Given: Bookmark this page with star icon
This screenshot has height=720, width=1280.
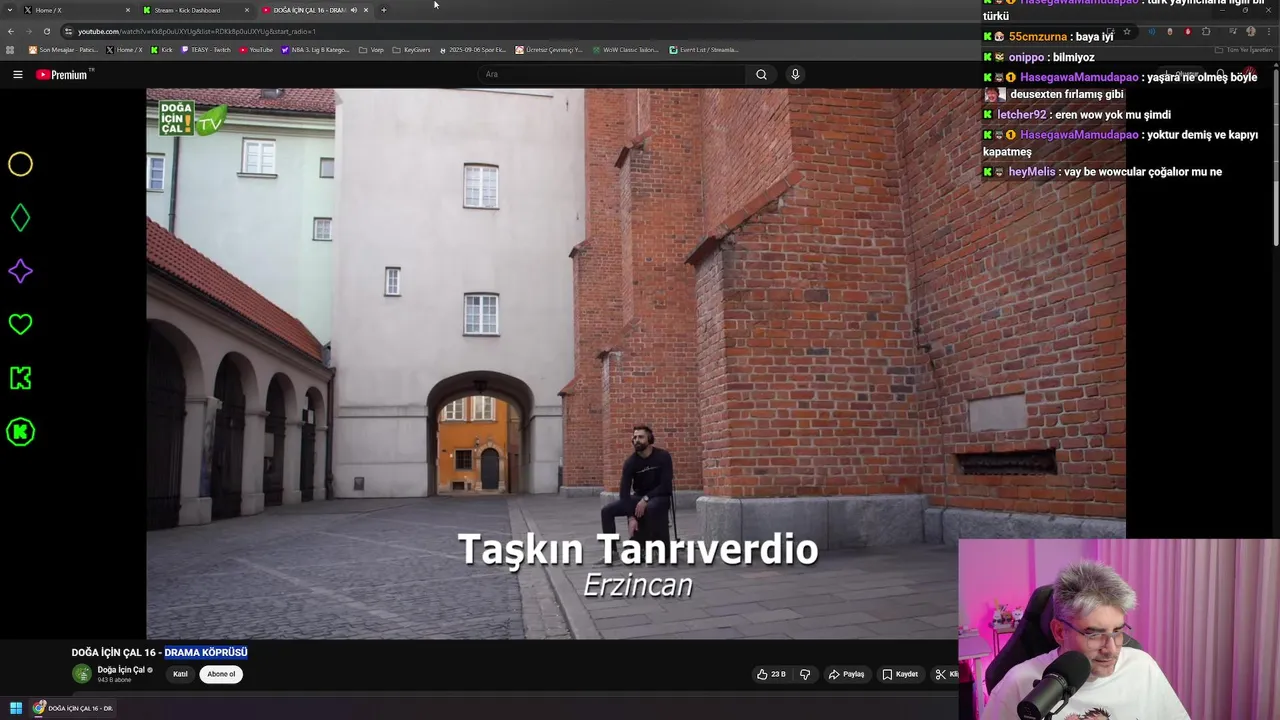Looking at the screenshot, I should pyautogui.click(x=1127, y=31).
